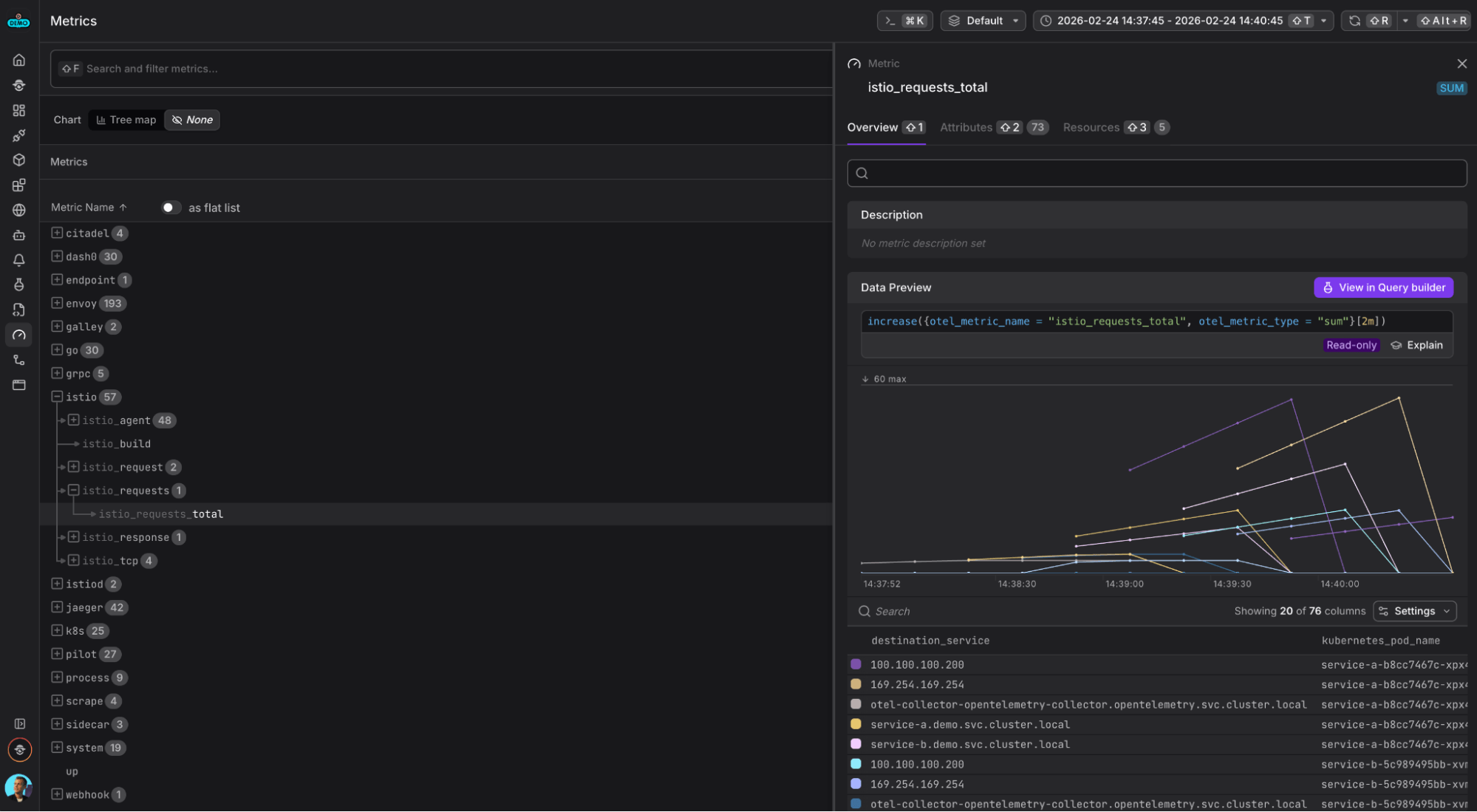Select the istio_requests_total metric row
The height and width of the screenshot is (812, 1477).
(x=436, y=514)
